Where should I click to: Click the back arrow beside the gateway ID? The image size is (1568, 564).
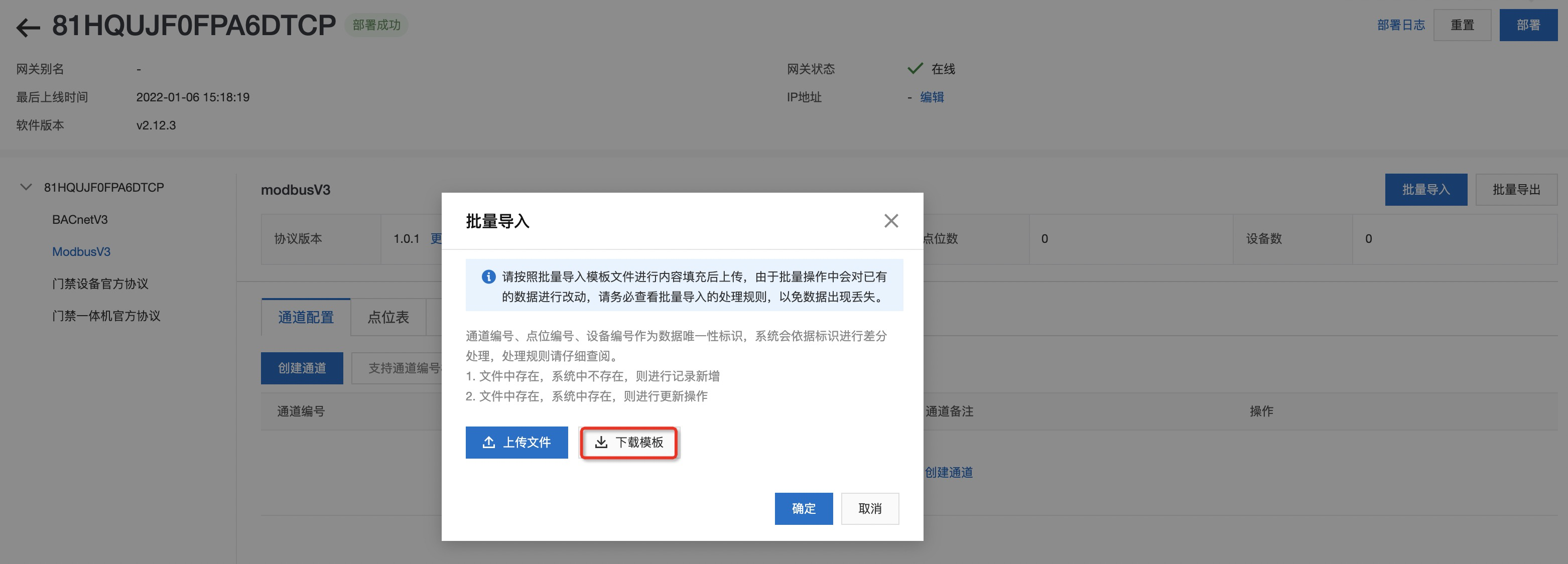click(28, 28)
